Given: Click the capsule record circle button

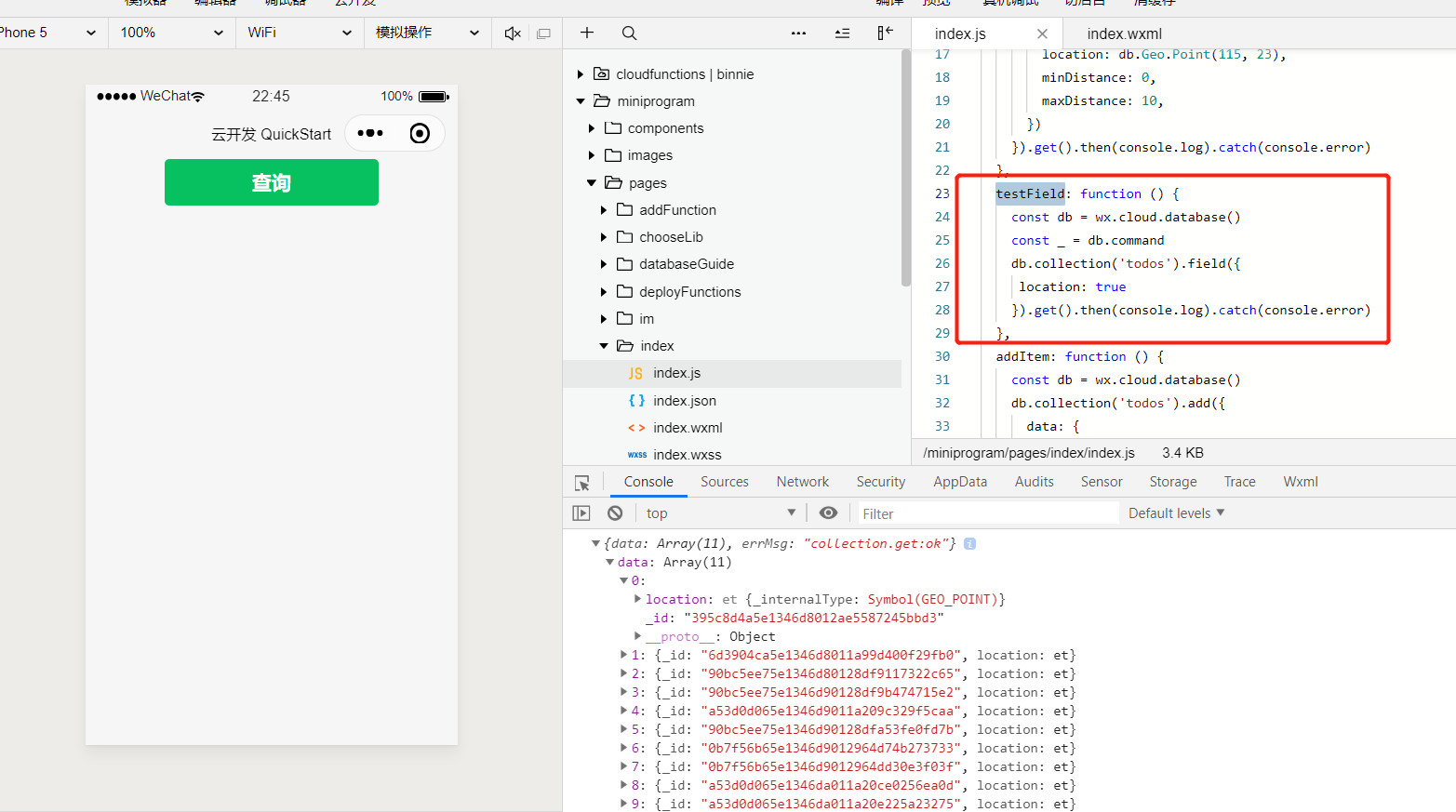Looking at the screenshot, I should [420, 133].
